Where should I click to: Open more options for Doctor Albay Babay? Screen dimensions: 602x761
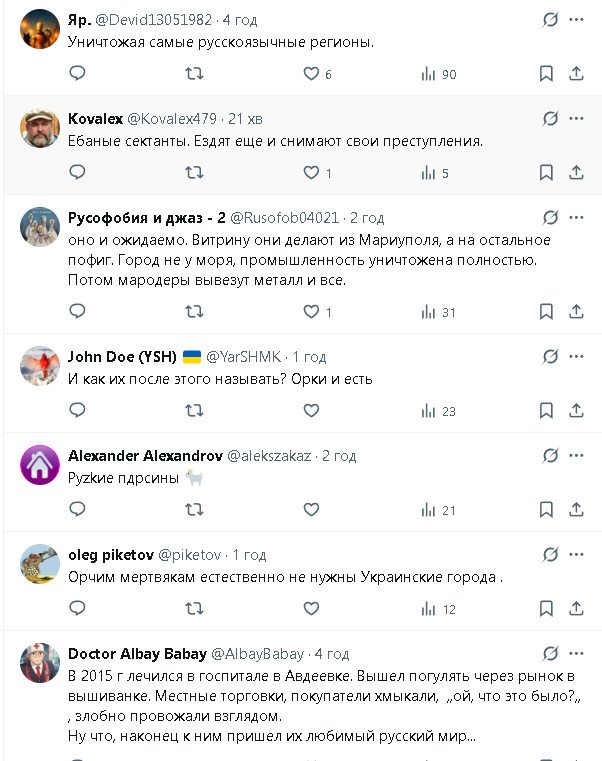[x=576, y=654]
